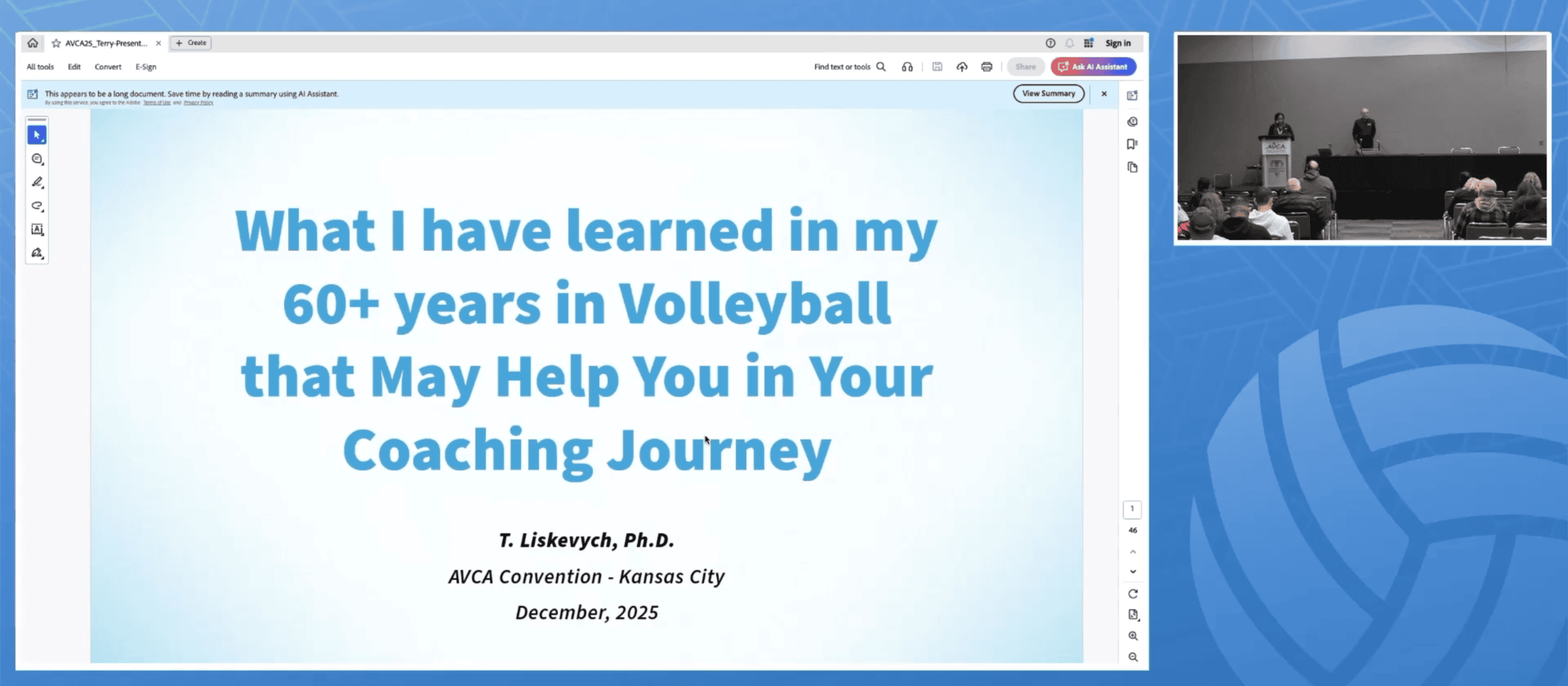Screen dimensions: 1568x686
Task: Open the comments panel in the right sidebar
Action: (x=1132, y=122)
